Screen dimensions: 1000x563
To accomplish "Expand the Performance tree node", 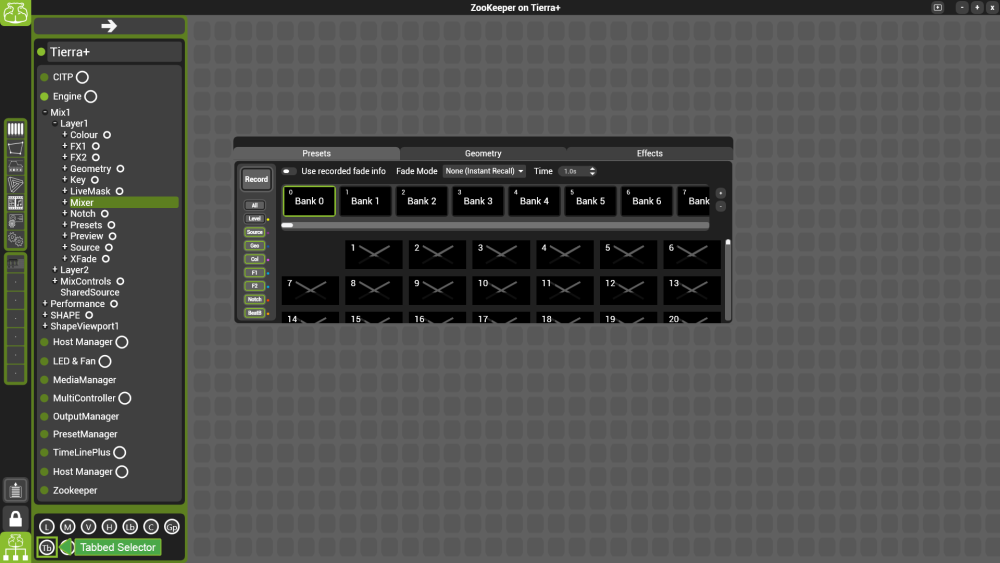I will pos(45,303).
